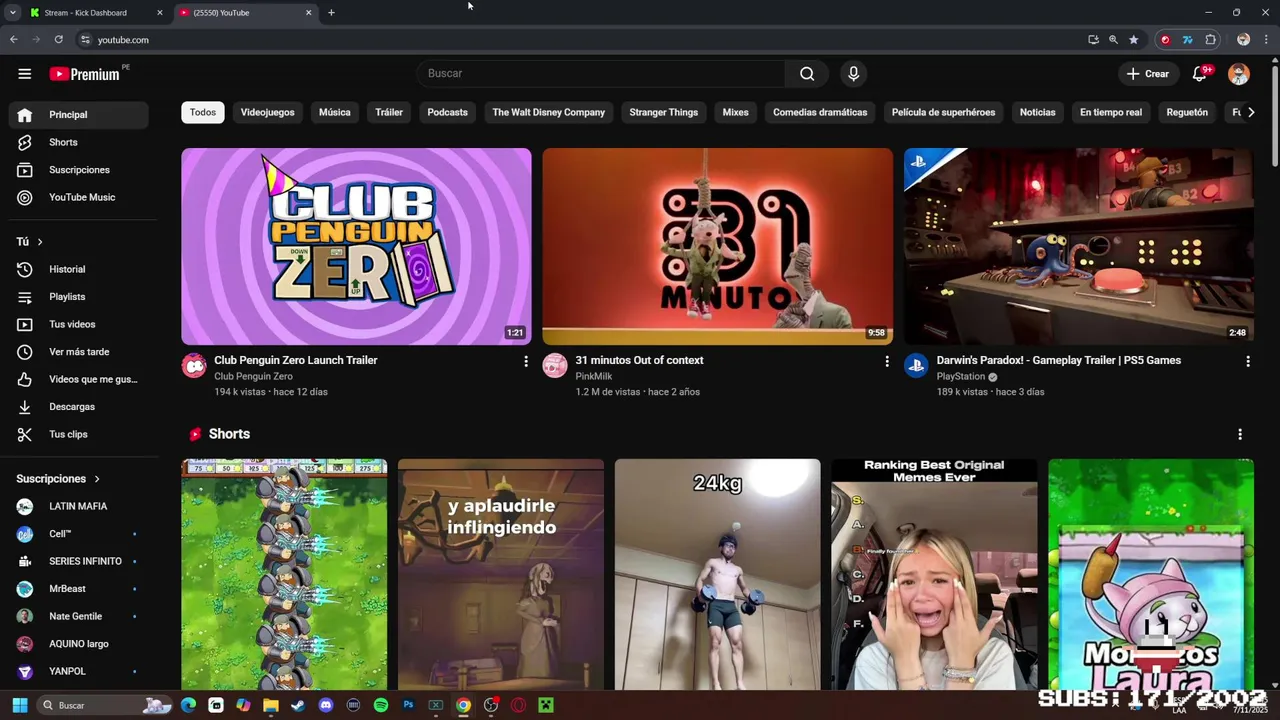Open Shorts in the sidebar

coord(79,142)
